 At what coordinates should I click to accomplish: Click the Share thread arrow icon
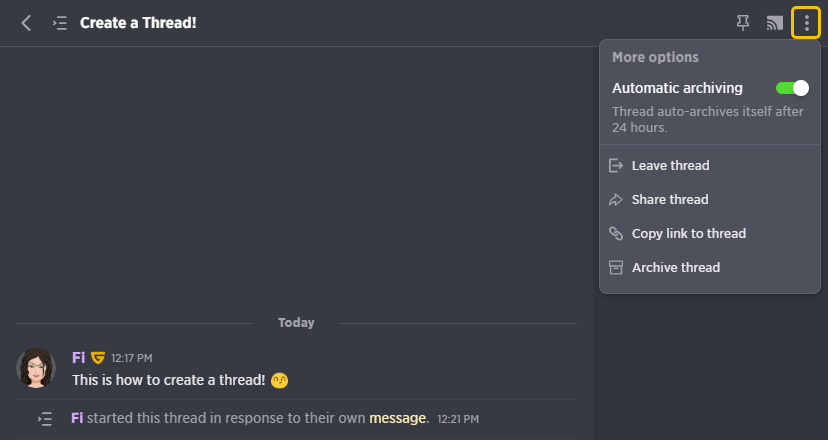pyautogui.click(x=616, y=200)
